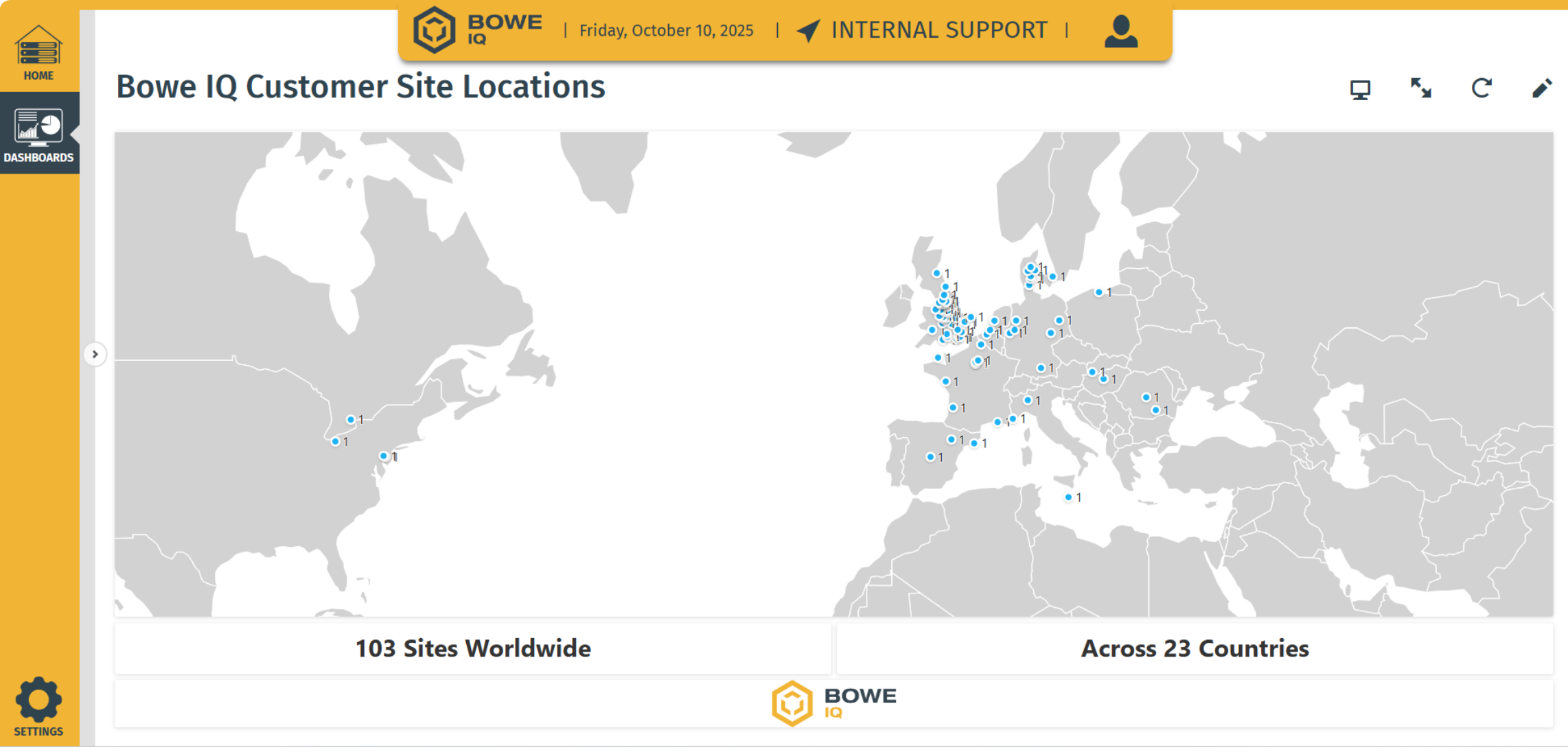Viewport: 1568px width, 754px height.
Task: Select the northeastern Poland site marker
Action: (1098, 292)
